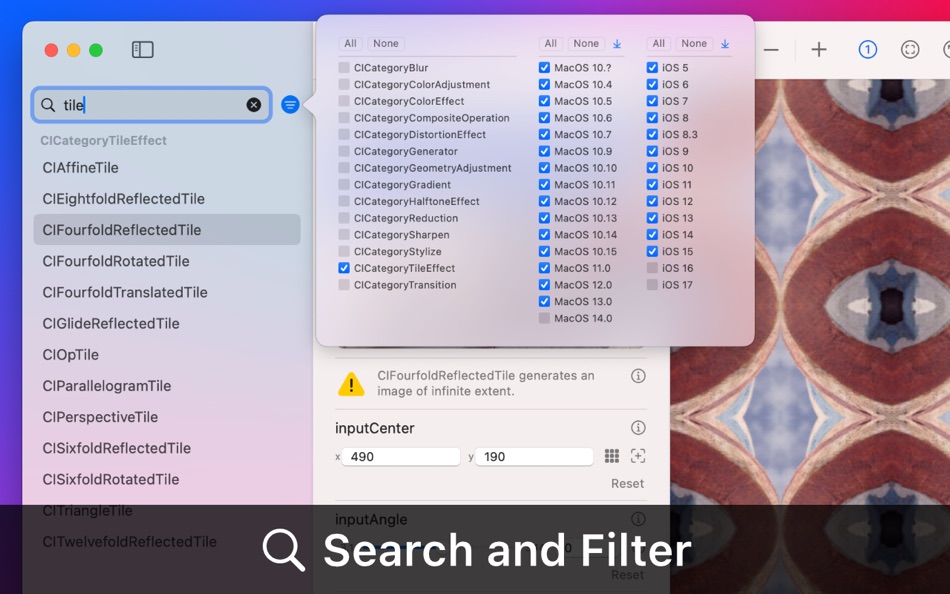The image size is (950, 594).
Task: Check CICategoryDistortionEffect
Action: (344, 135)
